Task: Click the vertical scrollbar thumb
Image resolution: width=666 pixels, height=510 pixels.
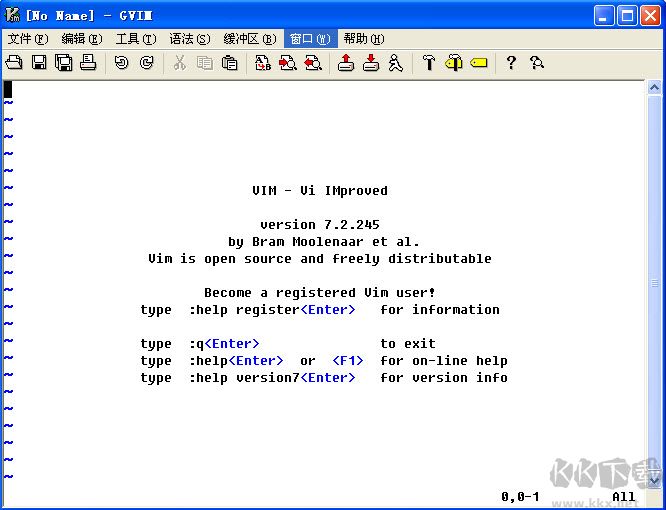Action: coord(654,283)
